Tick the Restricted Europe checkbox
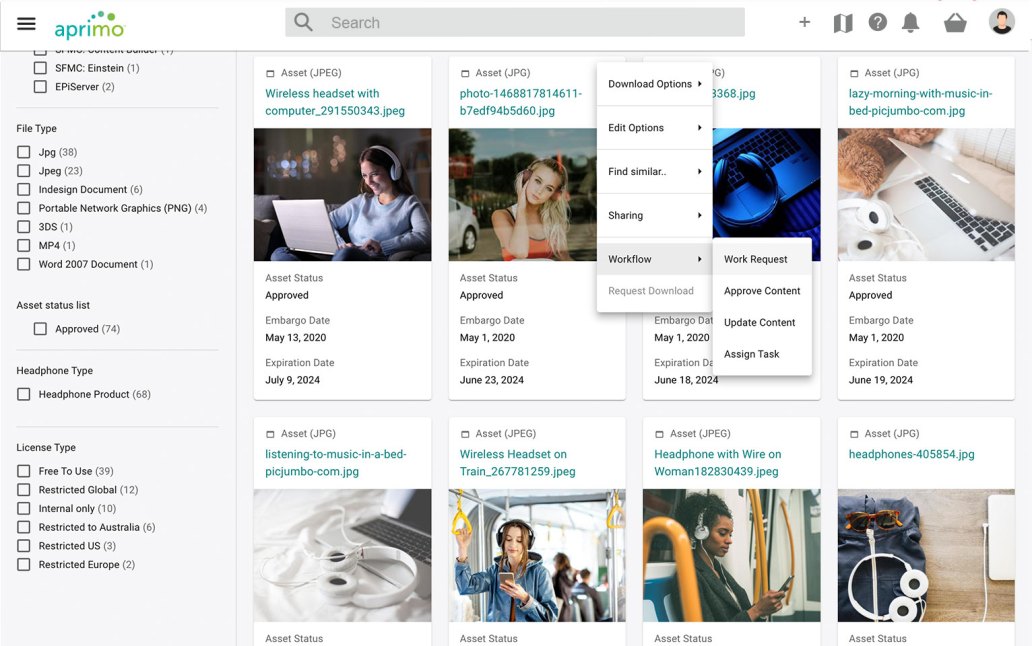The width and height of the screenshot is (1032, 646). coord(24,564)
